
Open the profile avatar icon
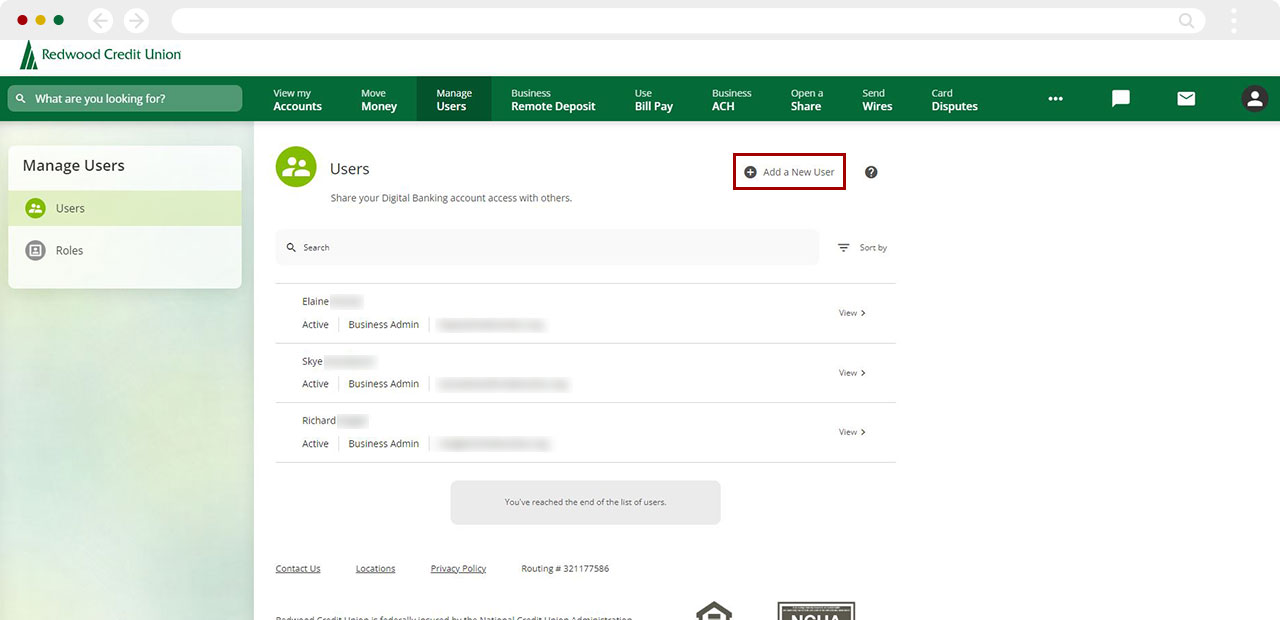coord(1254,99)
